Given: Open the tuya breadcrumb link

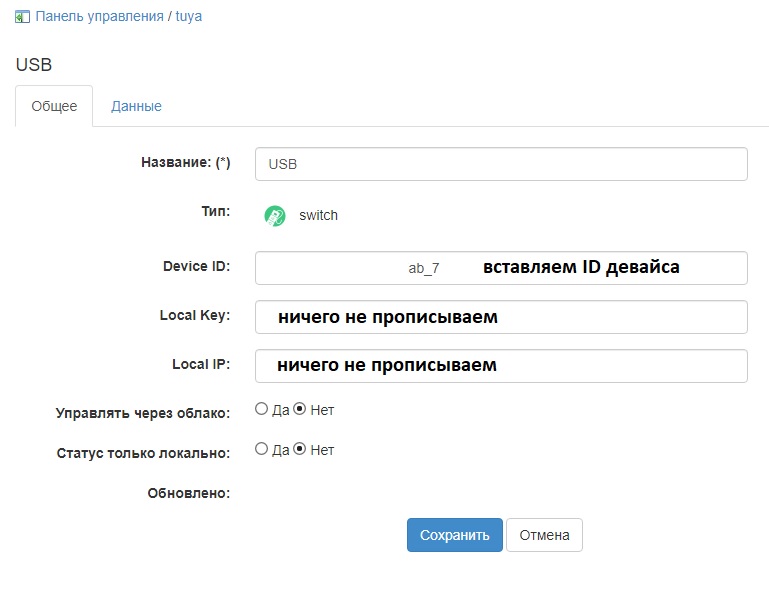Looking at the screenshot, I should [x=189, y=16].
